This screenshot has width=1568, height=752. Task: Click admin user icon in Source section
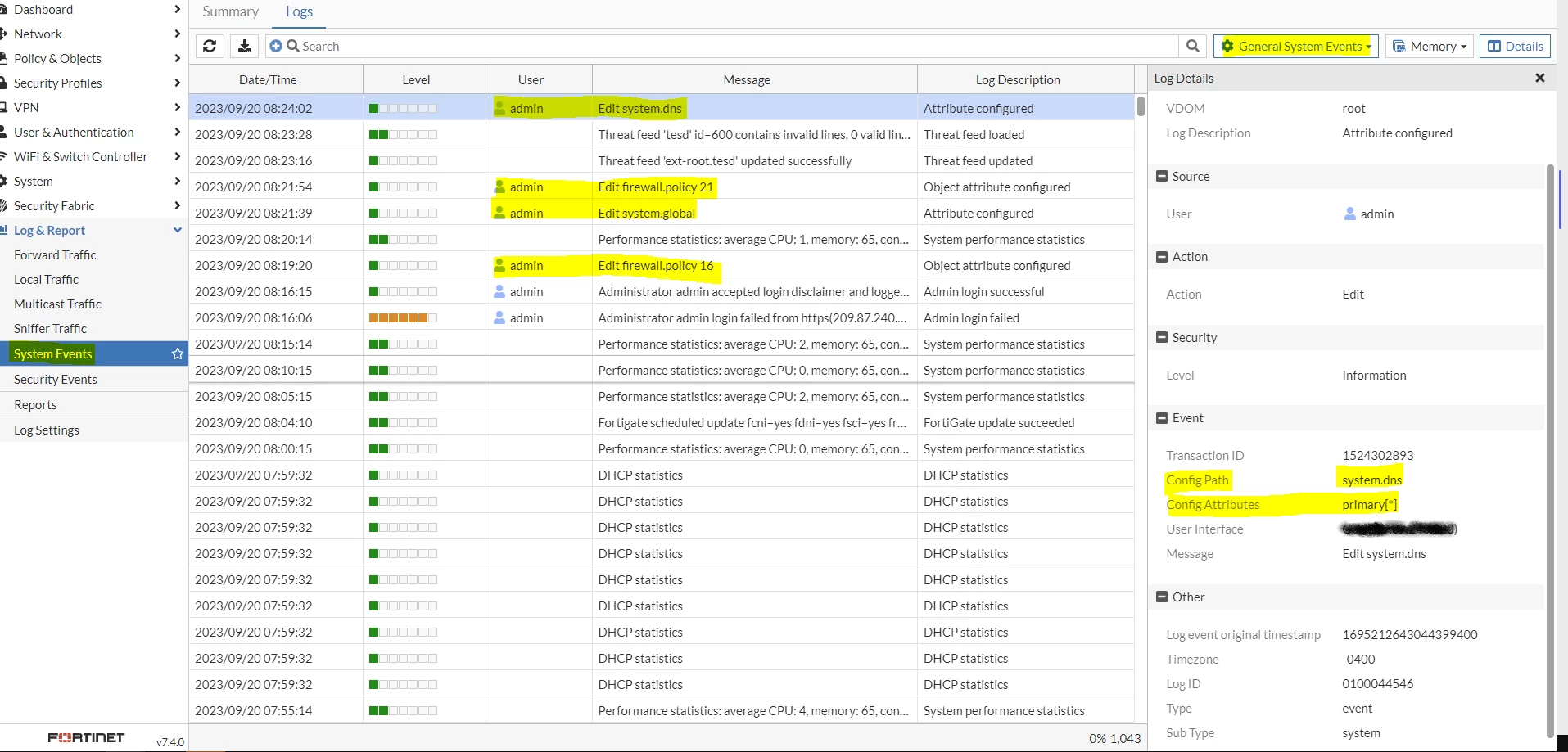click(1349, 214)
